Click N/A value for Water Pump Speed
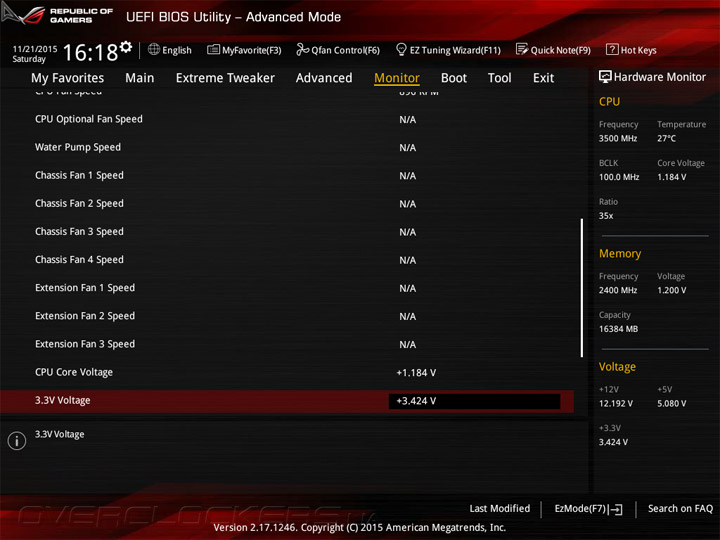This screenshot has width=720, height=540. coord(407,148)
